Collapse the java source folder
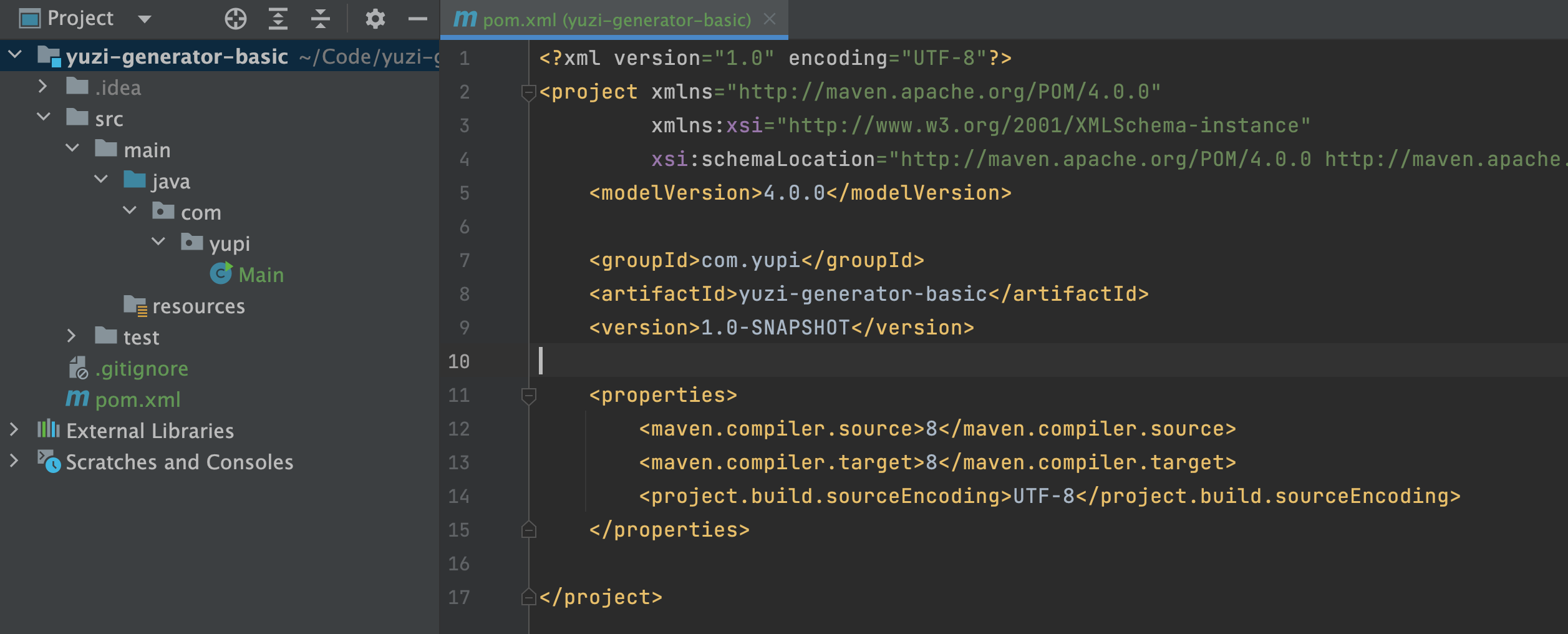 [x=101, y=179]
